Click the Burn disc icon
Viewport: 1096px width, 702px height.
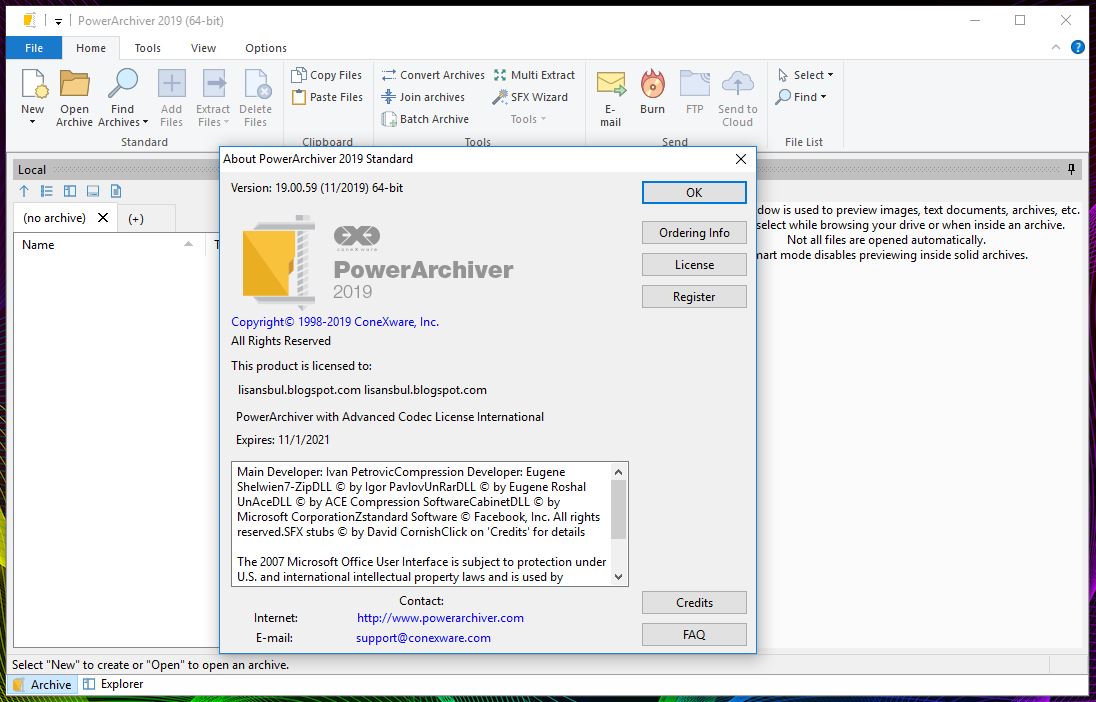[652, 84]
